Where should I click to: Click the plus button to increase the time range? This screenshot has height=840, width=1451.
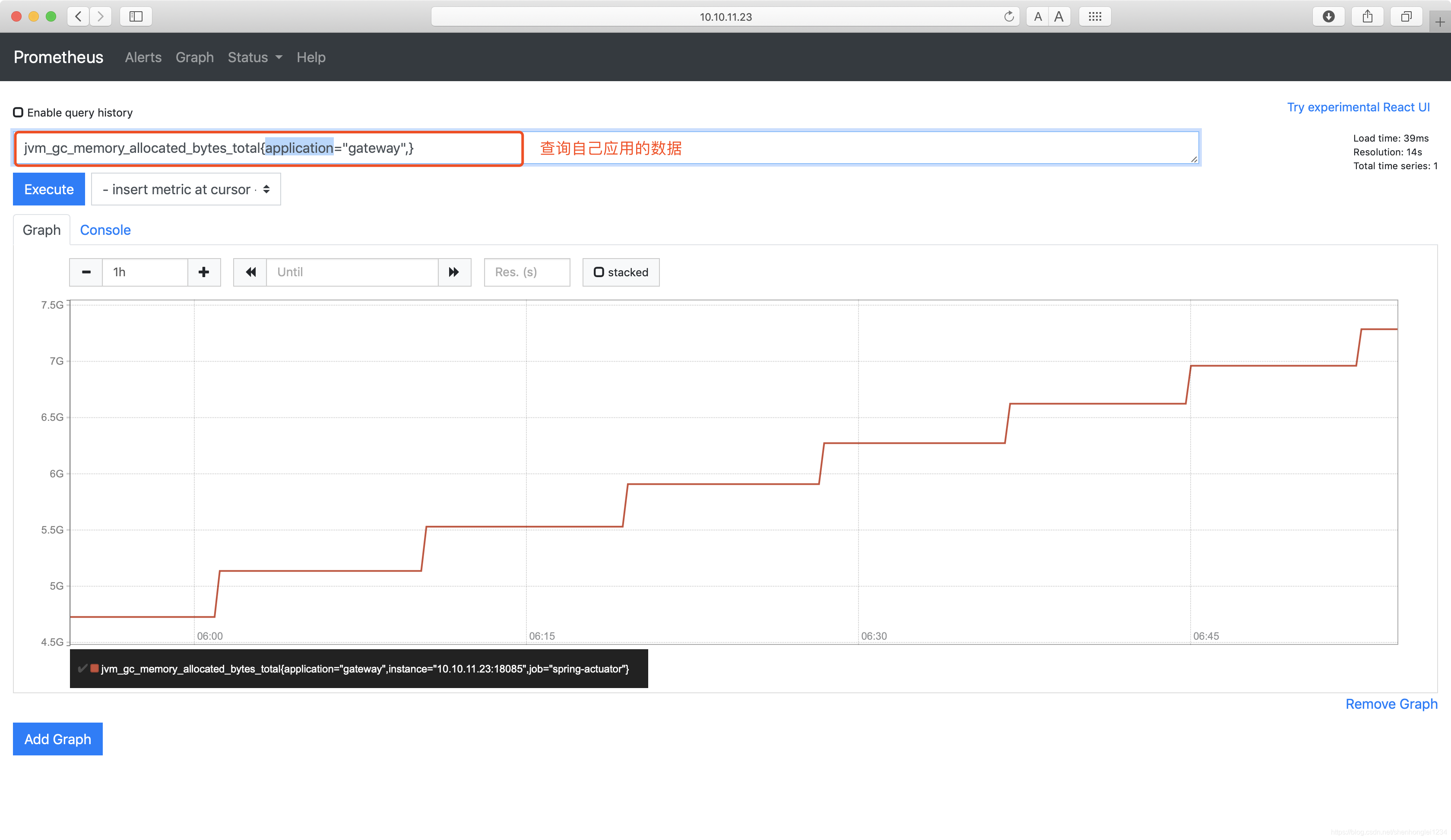(x=204, y=272)
